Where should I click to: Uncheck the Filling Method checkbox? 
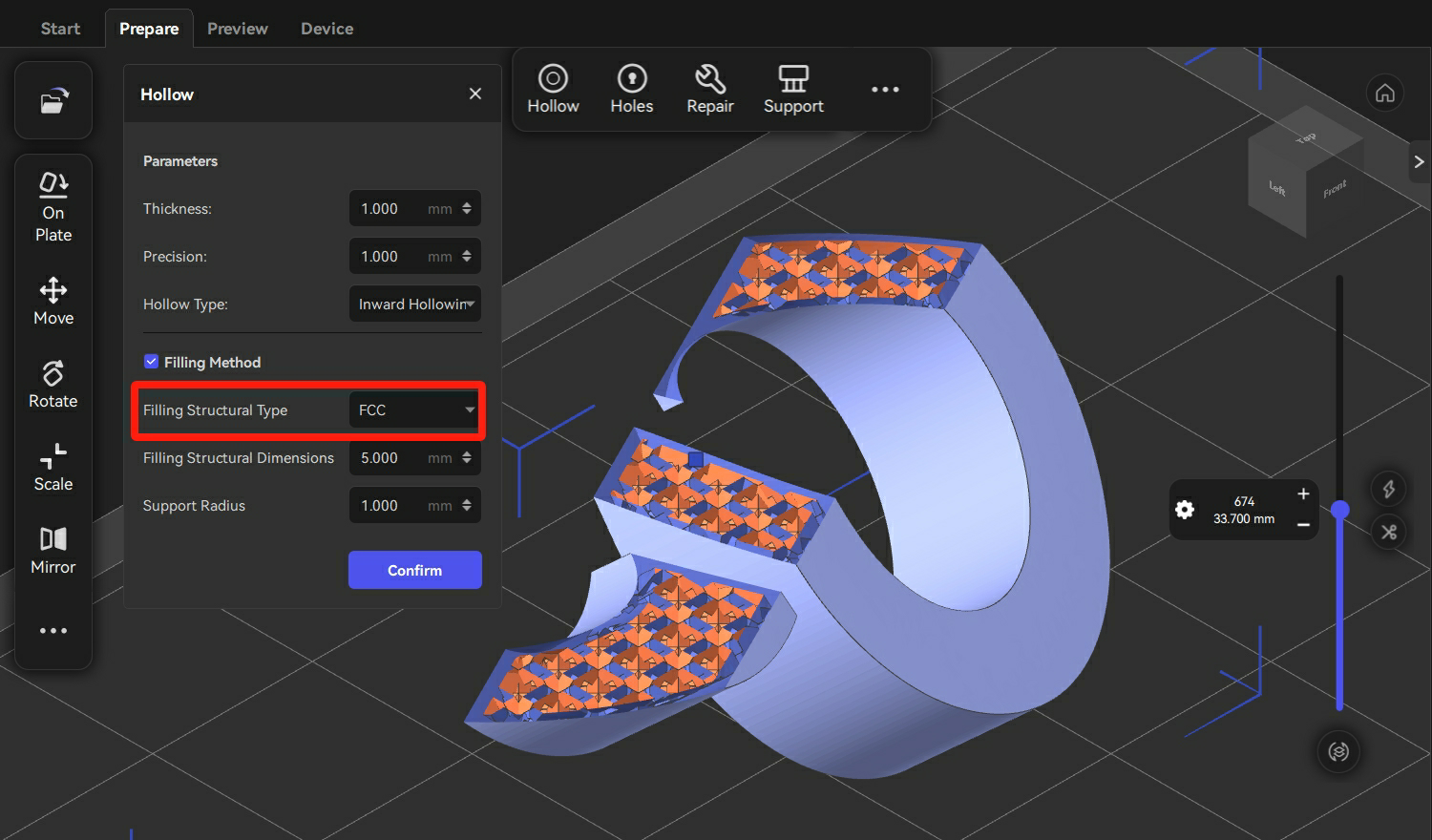pos(151,362)
